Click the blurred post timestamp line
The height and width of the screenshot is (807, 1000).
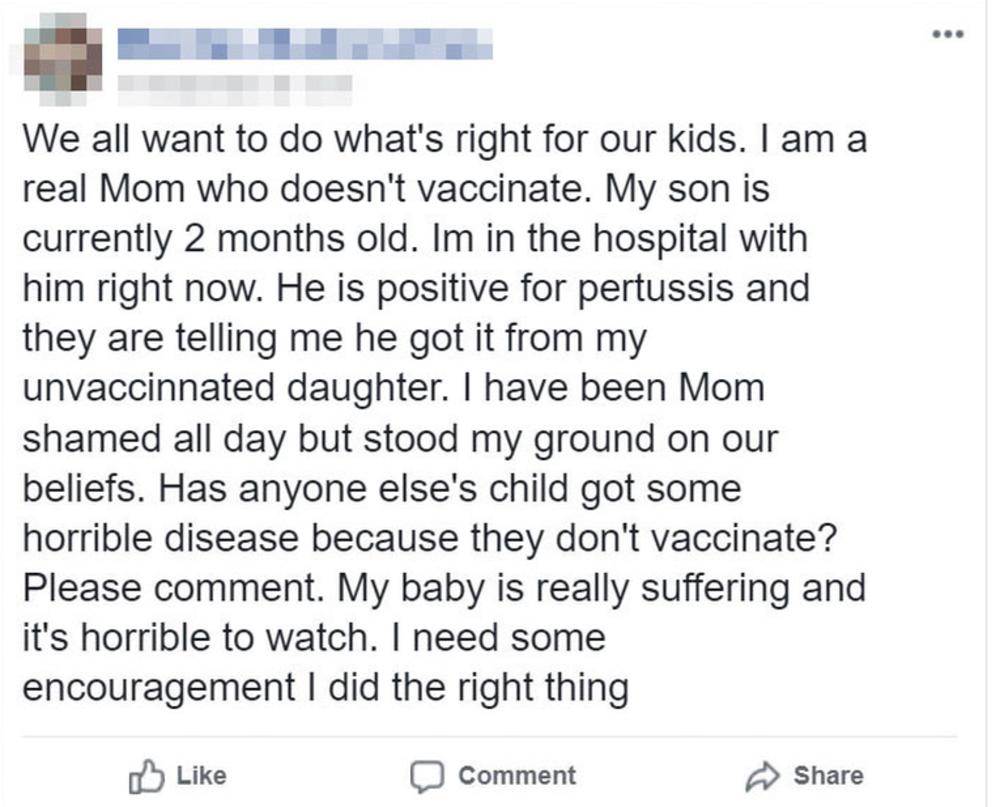(234, 91)
